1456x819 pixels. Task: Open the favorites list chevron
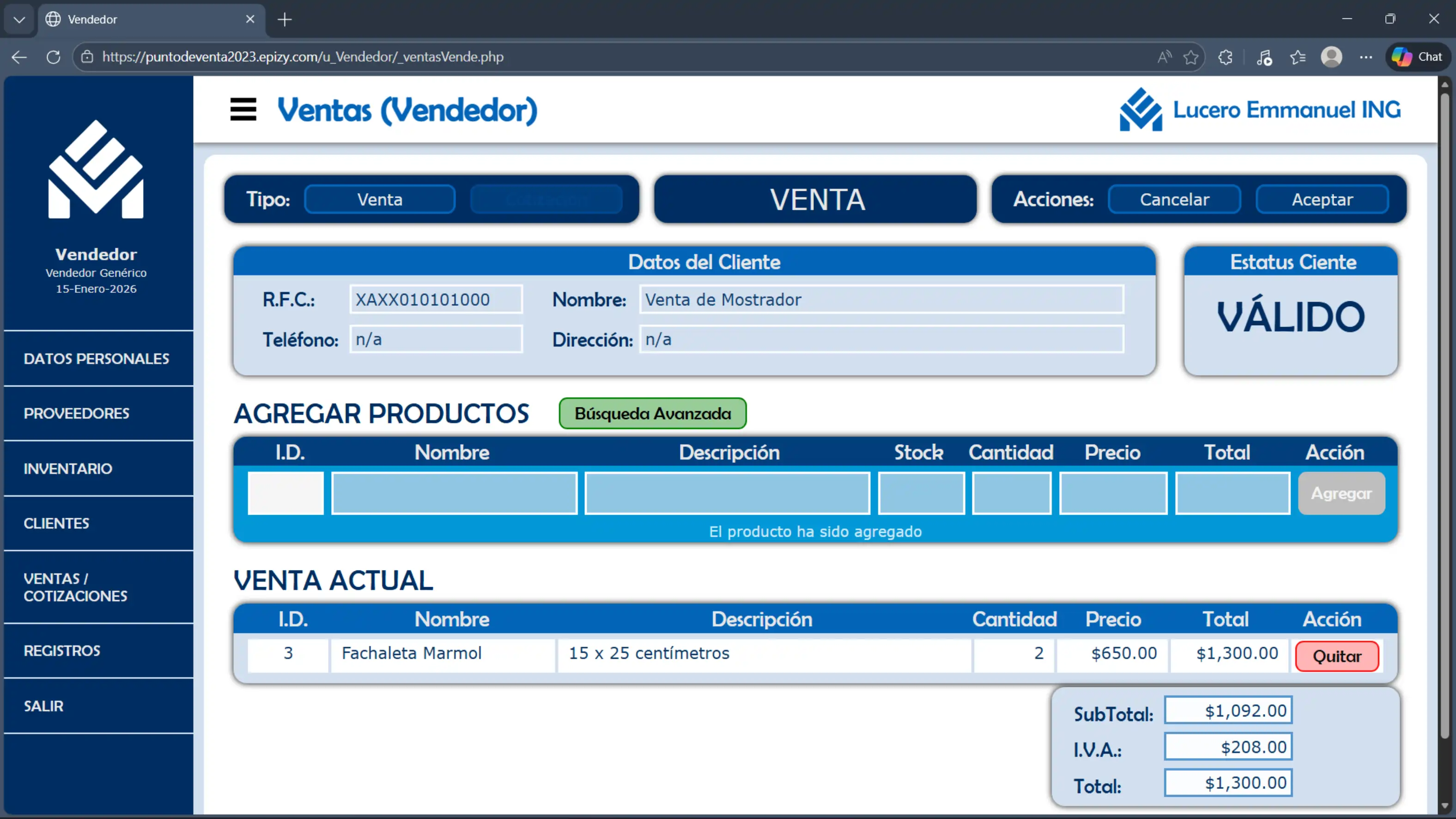pos(1298,56)
